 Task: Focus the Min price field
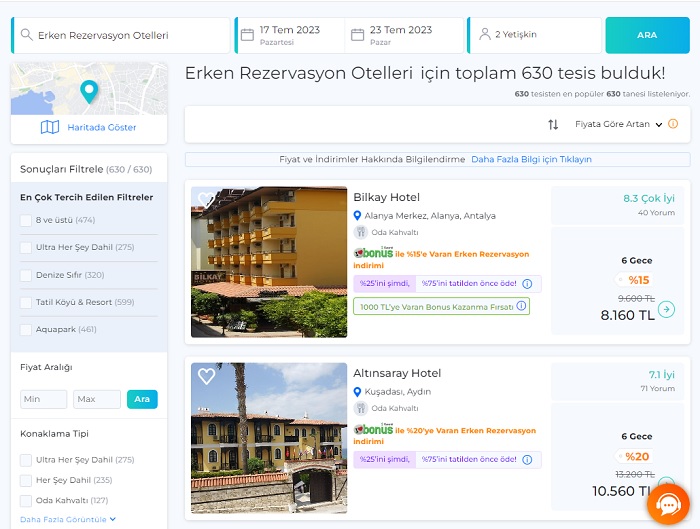coord(43,399)
